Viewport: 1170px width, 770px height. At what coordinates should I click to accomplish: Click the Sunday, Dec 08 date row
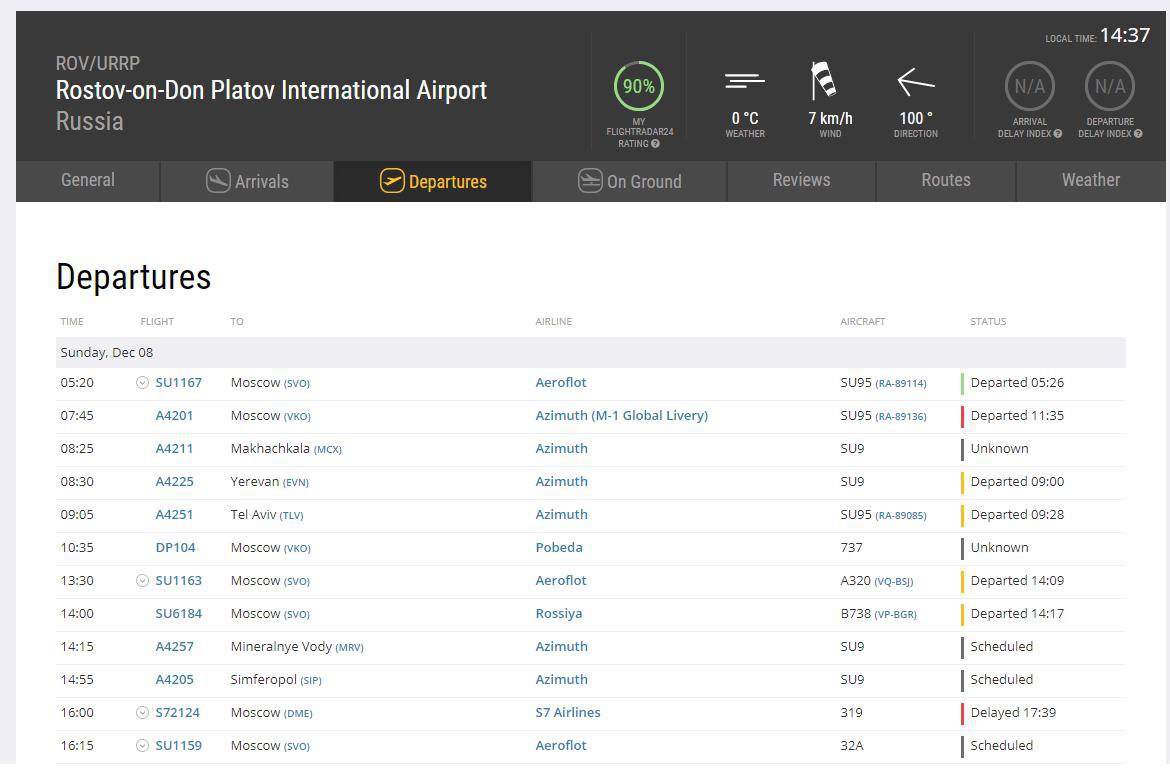click(590, 352)
